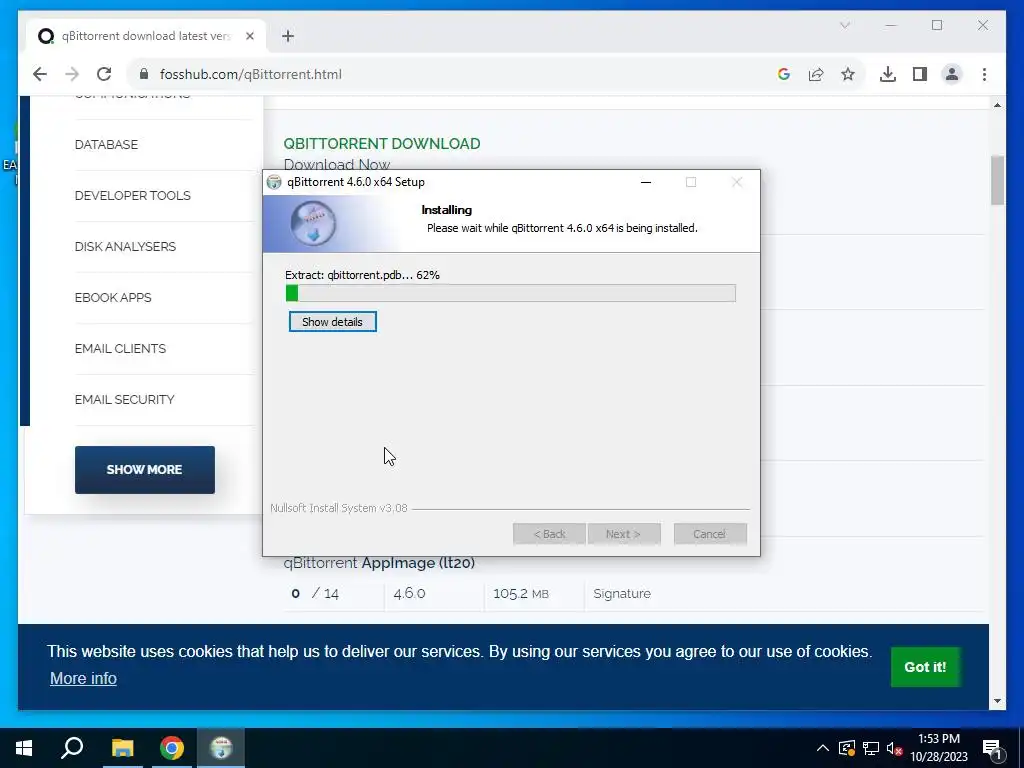Viewport: 1024px width, 768px height.
Task: Open the EMAIL SECURITY category
Action: click(x=125, y=399)
